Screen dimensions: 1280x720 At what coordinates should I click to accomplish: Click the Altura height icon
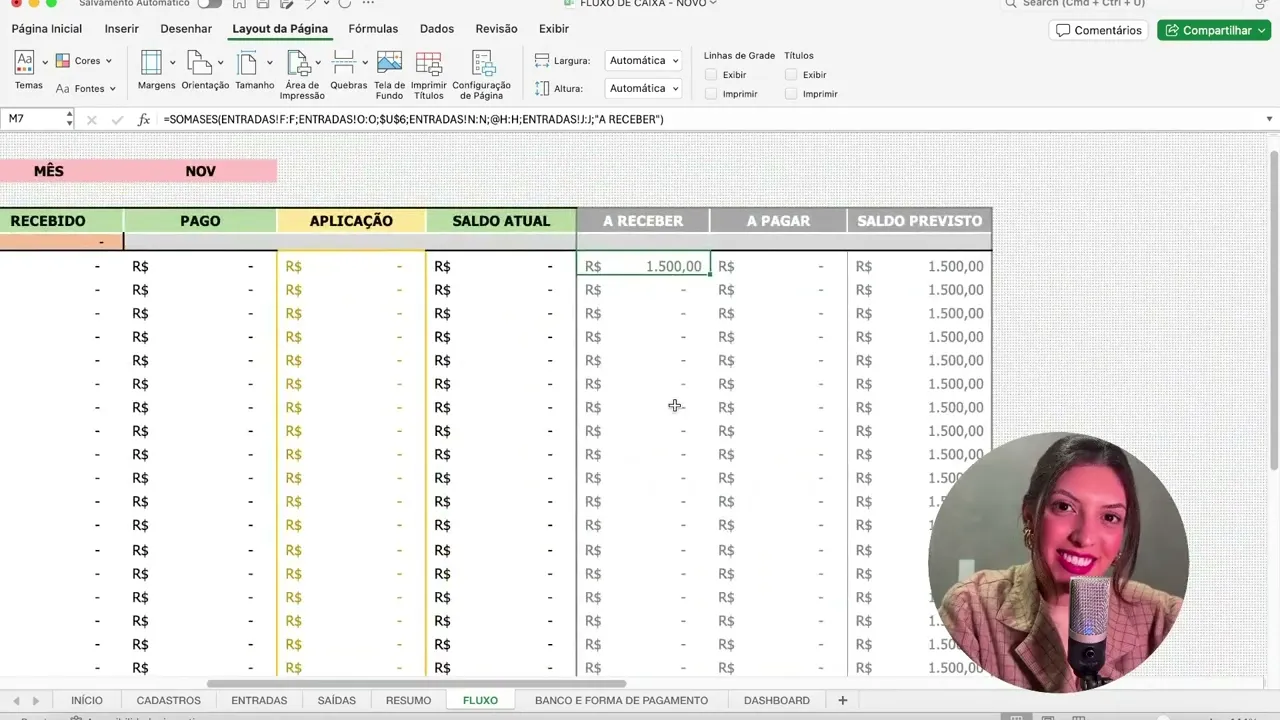(x=542, y=88)
